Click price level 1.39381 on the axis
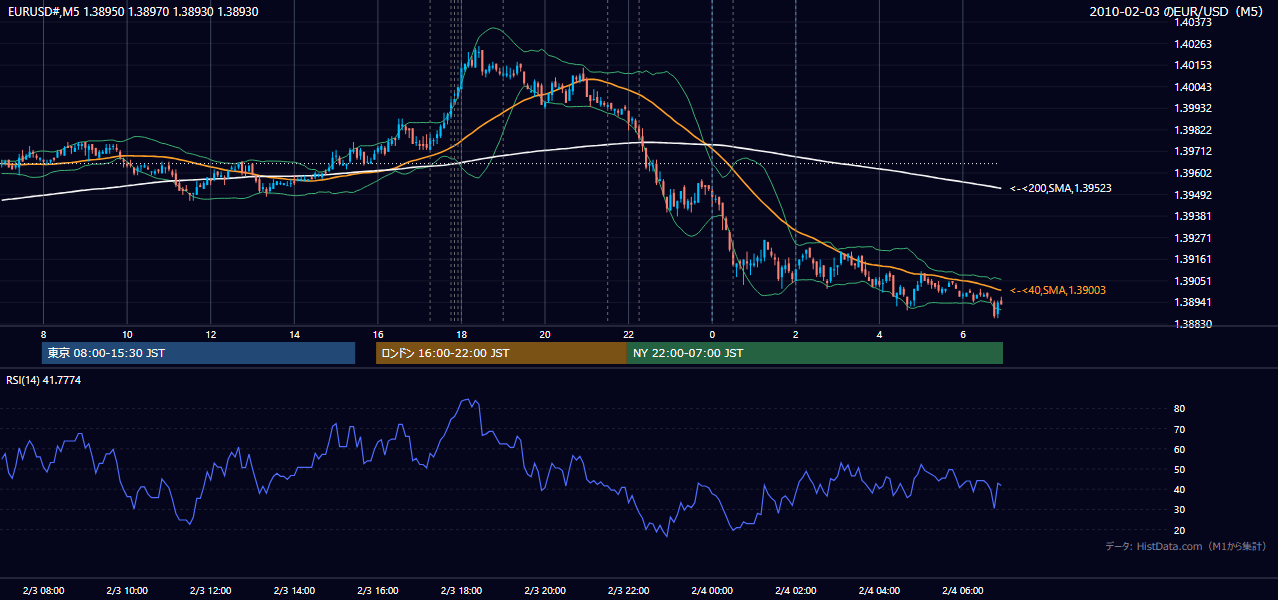 [x=1193, y=216]
